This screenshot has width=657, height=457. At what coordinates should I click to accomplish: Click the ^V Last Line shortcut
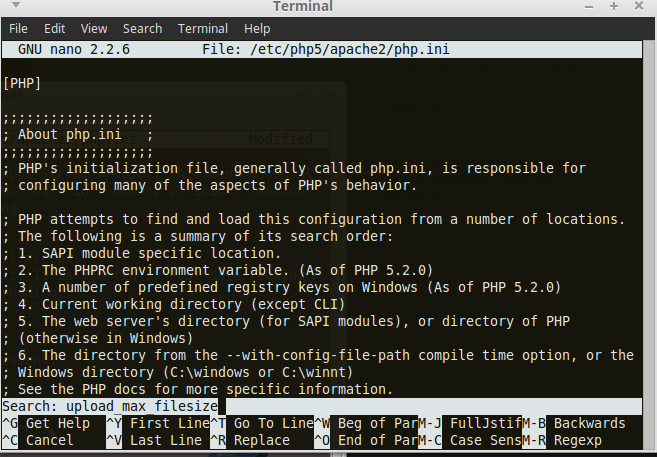coord(154,441)
